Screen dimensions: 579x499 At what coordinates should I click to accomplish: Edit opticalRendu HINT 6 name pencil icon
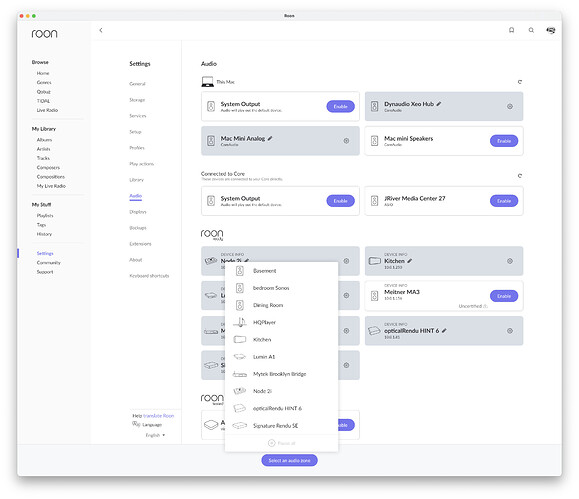444,331
